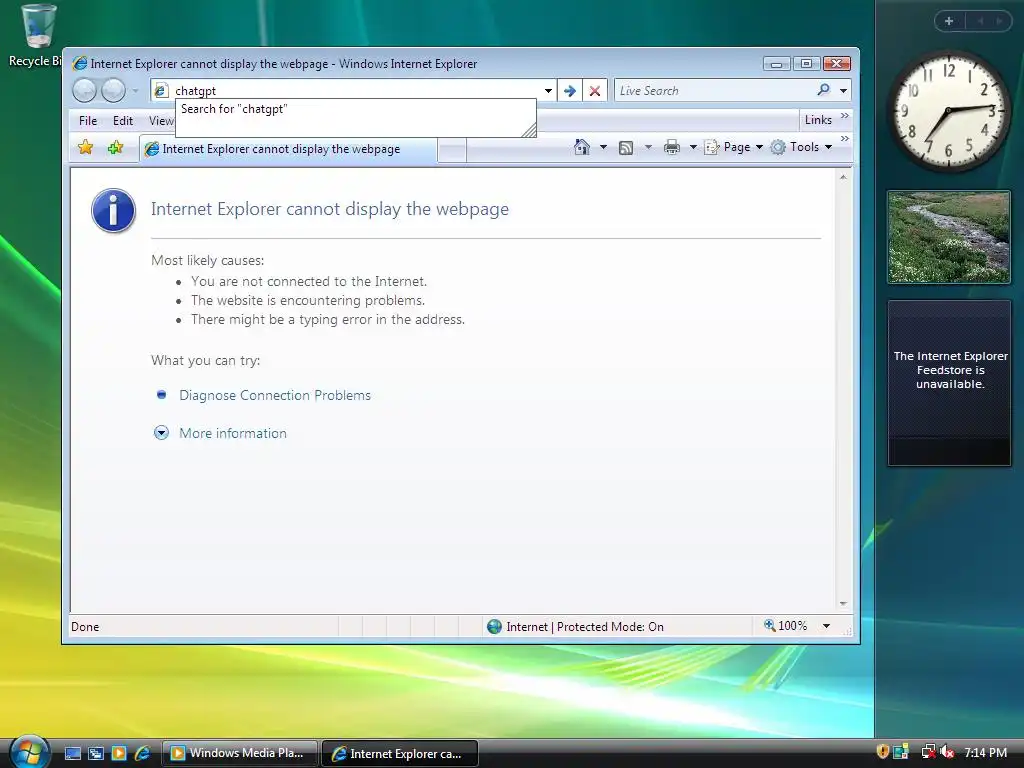Open the zoom level dropdown arrow
Screen dimensions: 1024x768
826,626
